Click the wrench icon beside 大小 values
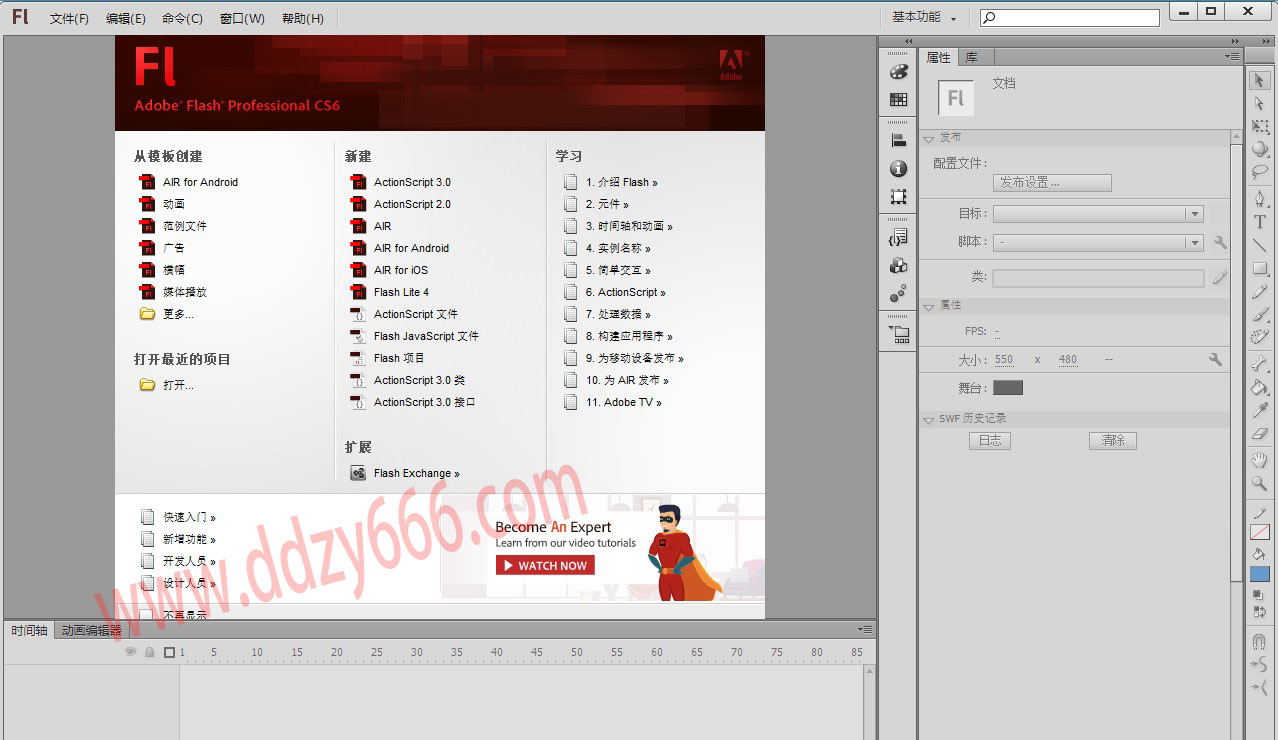This screenshot has width=1278, height=740. (1215, 359)
